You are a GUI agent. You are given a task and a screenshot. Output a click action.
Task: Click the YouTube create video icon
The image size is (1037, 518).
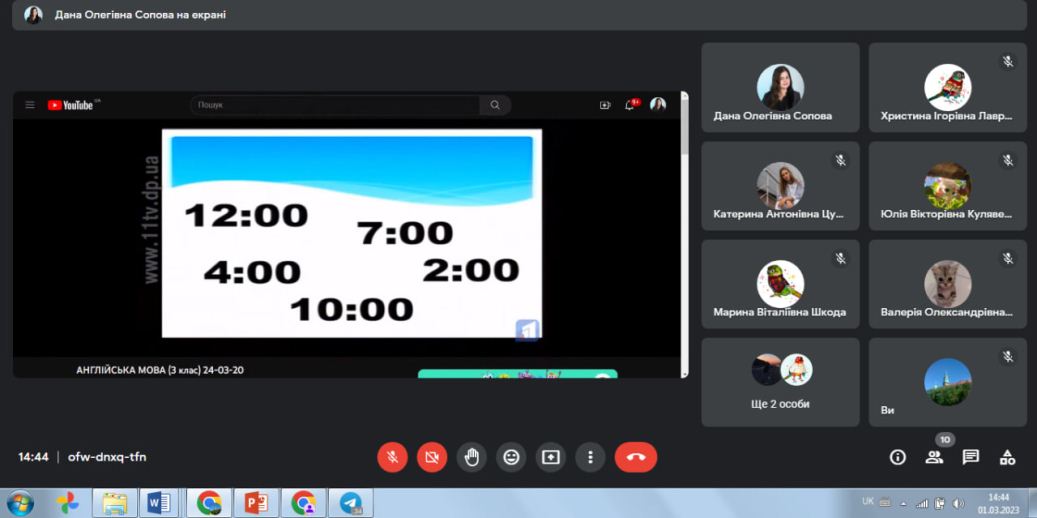pos(604,105)
